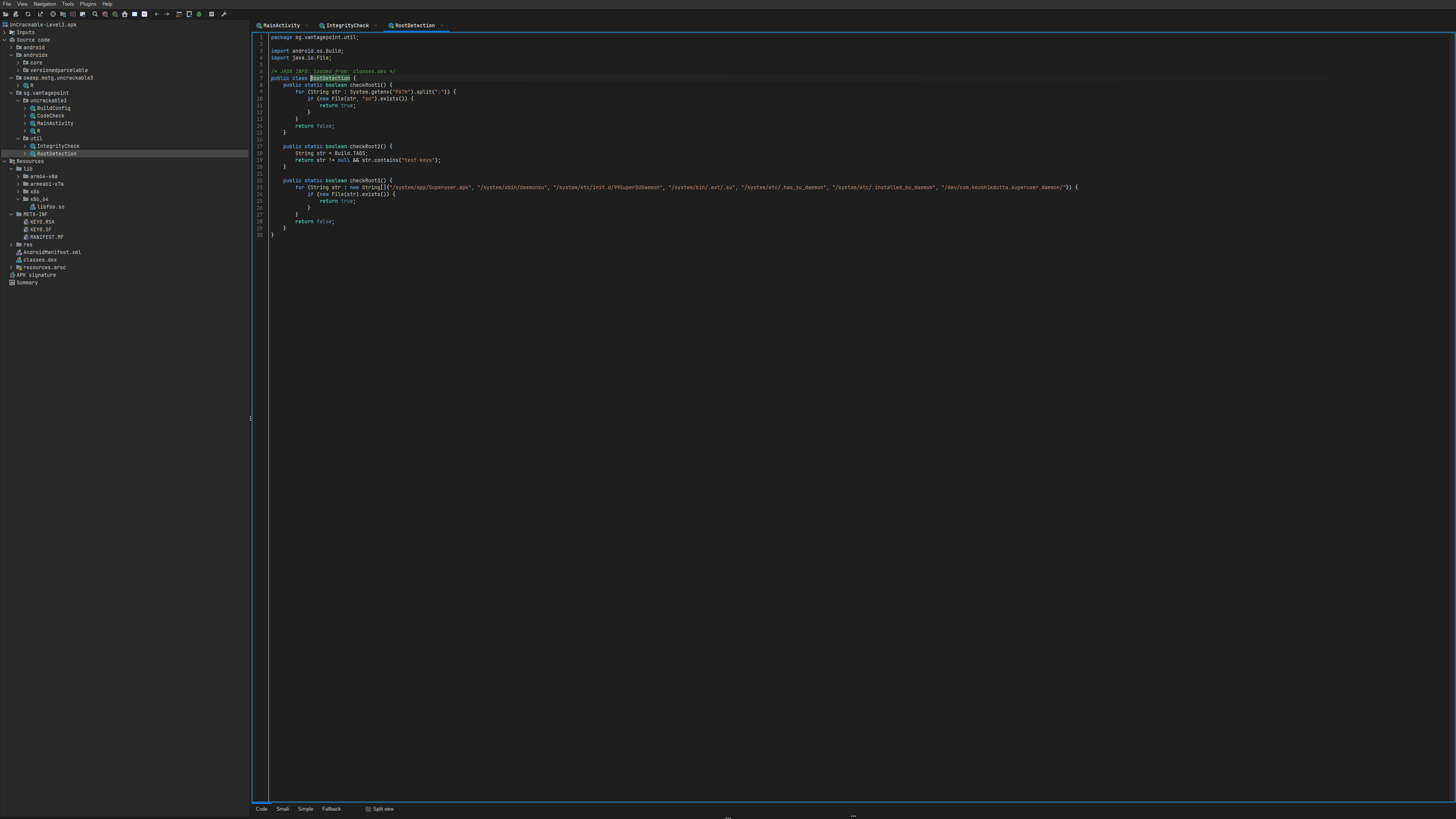This screenshot has width=1456, height=819.
Task: Collapse the Resources tree node
Action: [5, 162]
